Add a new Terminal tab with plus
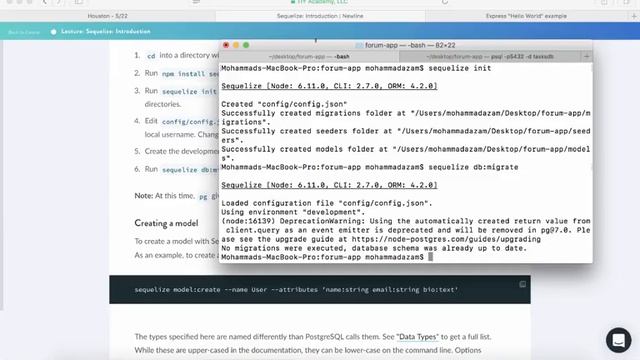The height and width of the screenshot is (360, 640). click(587, 56)
